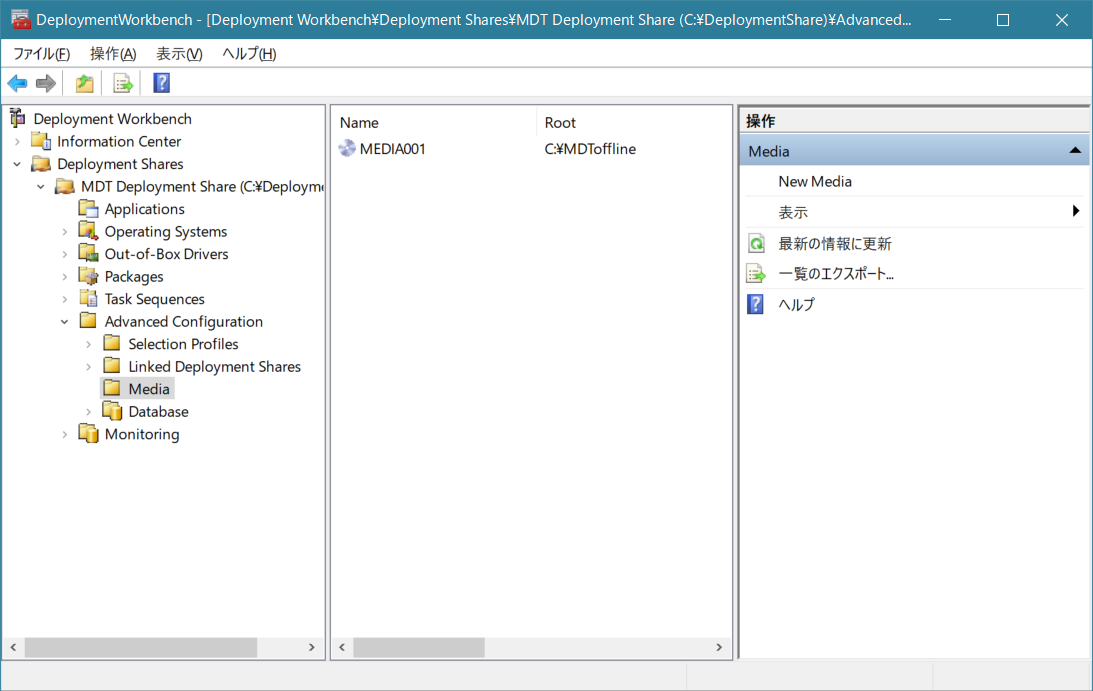Collapse the MDT Deployment Share node

coord(41,186)
